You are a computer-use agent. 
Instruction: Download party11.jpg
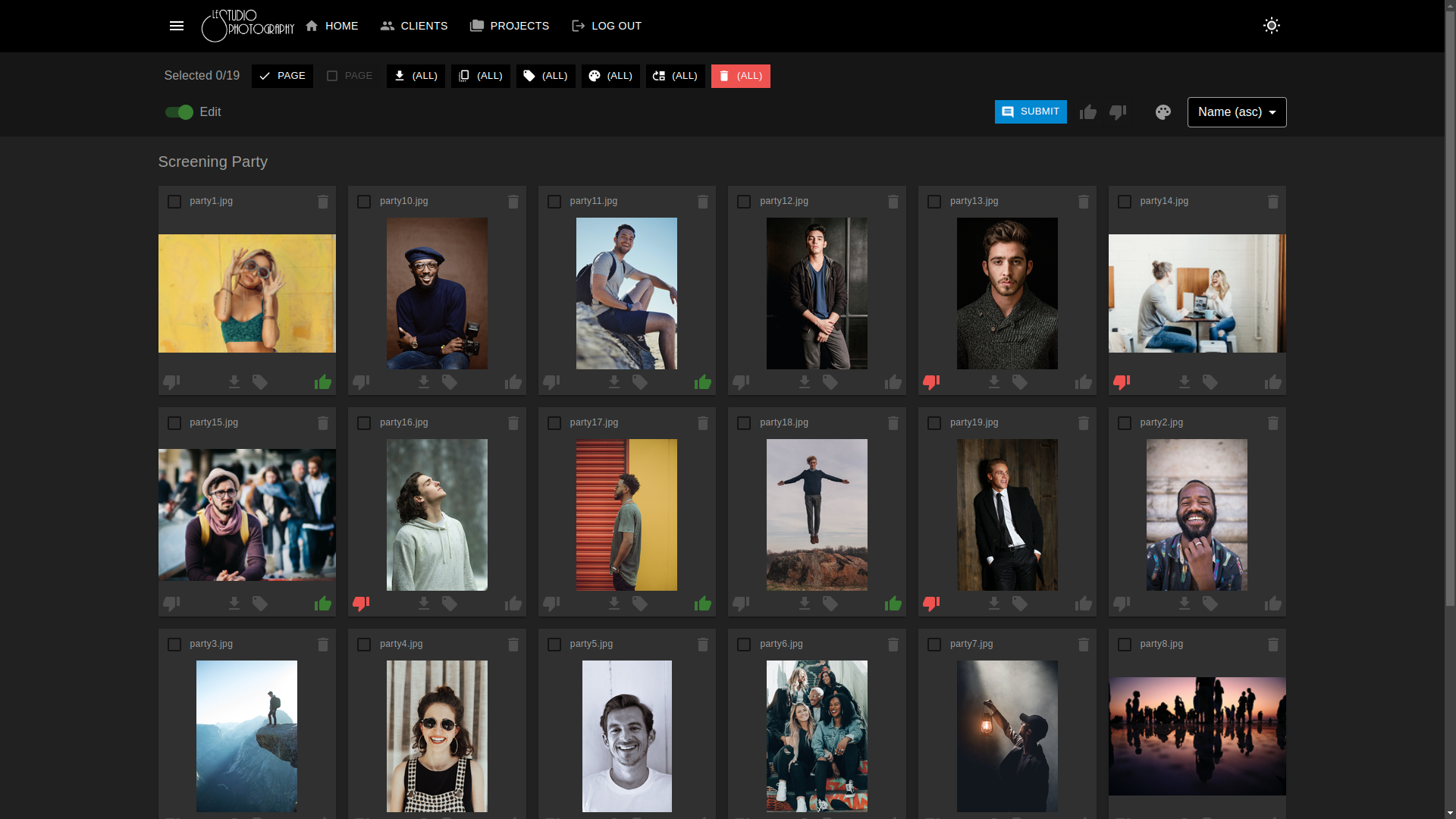coord(614,382)
